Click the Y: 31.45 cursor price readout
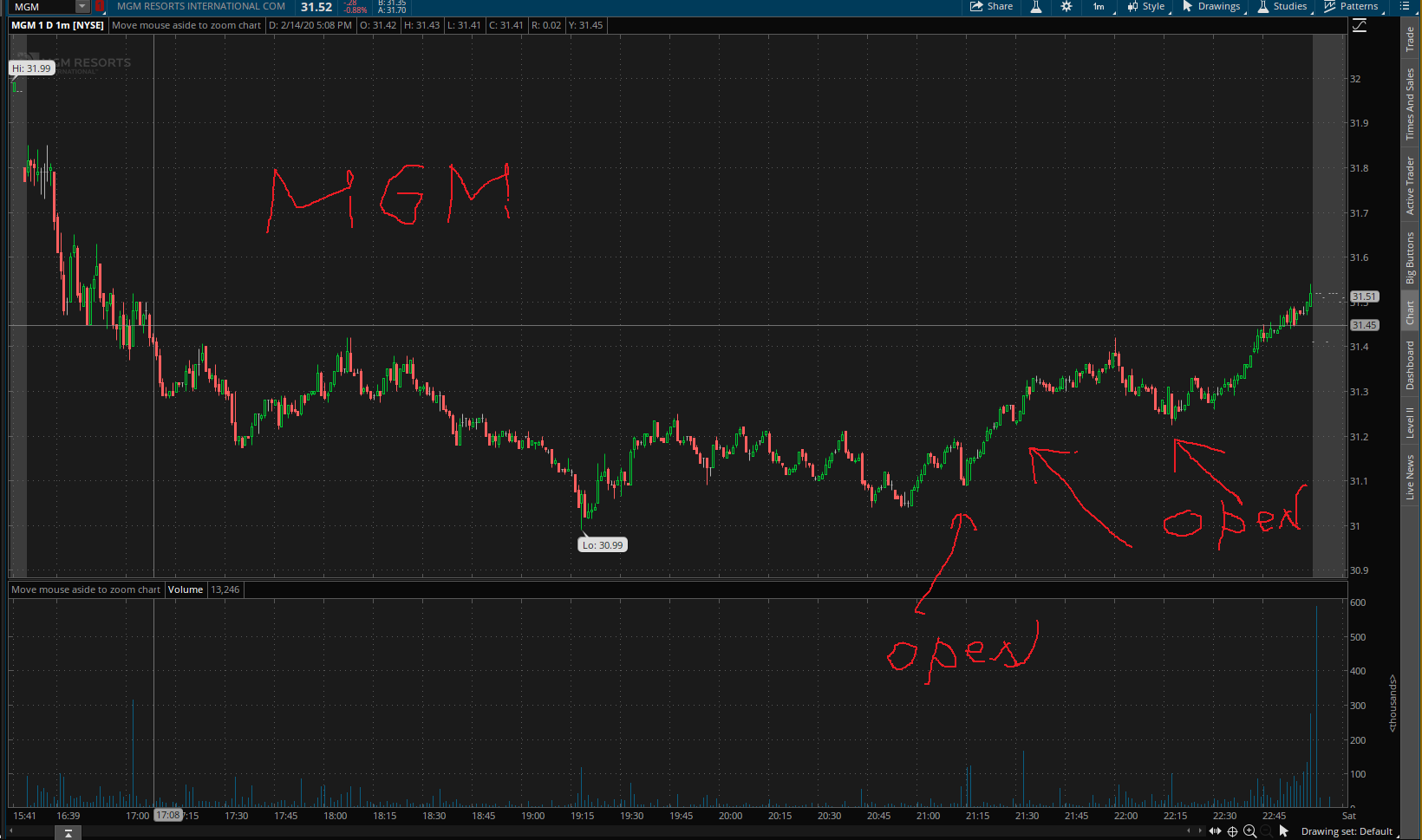This screenshot has height=840, width=1422. [585, 25]
